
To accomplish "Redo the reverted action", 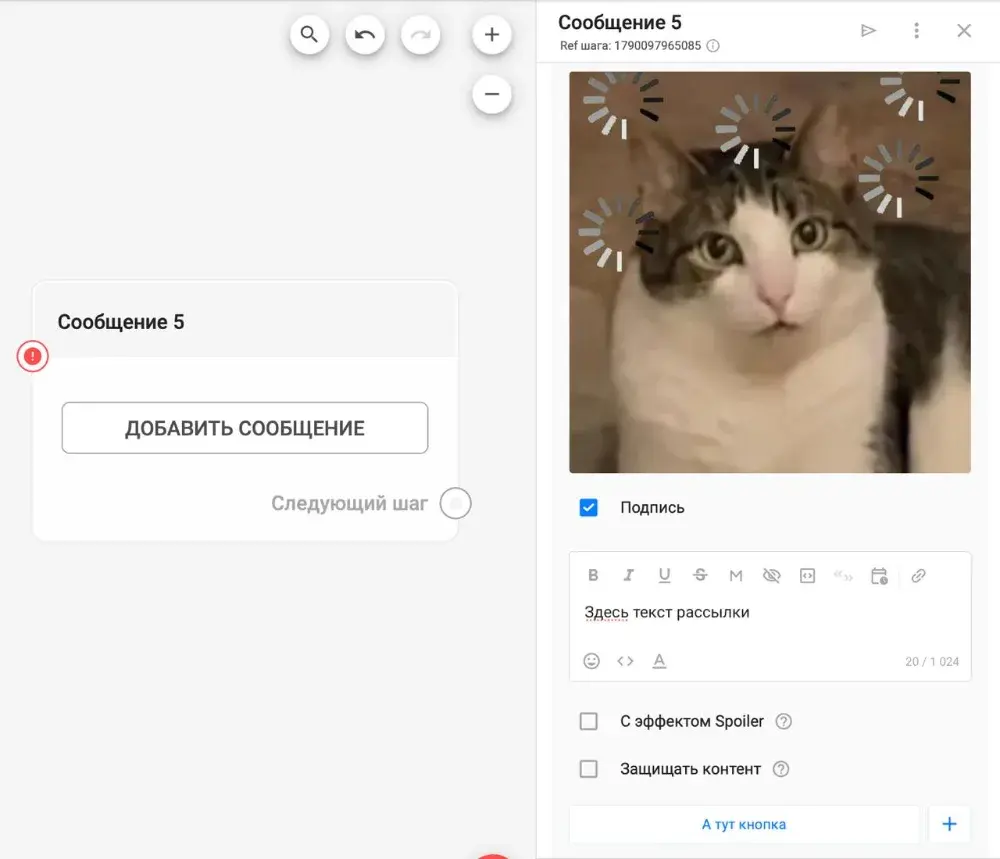I will pyautogui.click(x=420, y=34).
